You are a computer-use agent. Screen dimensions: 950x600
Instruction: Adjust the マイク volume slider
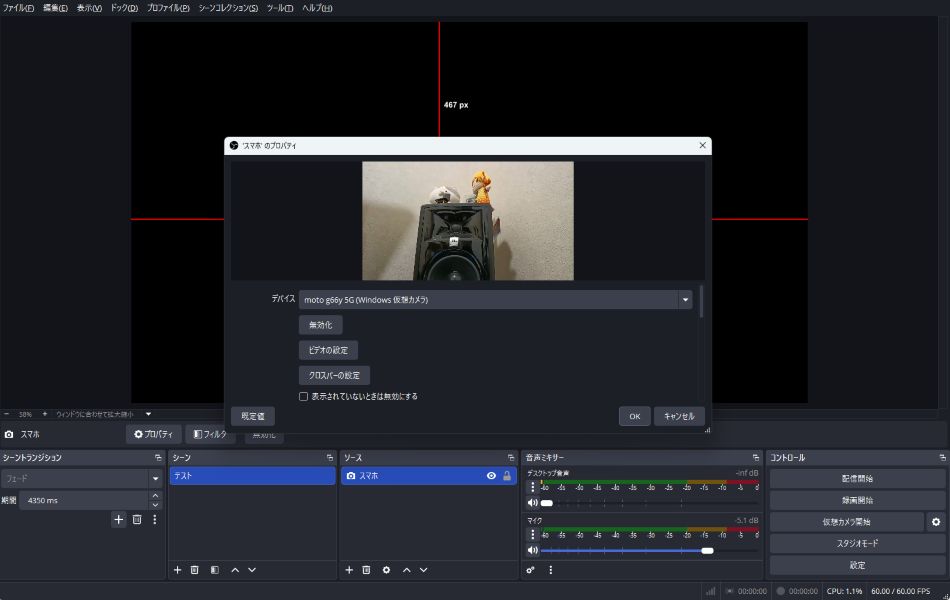pos(707,550)
